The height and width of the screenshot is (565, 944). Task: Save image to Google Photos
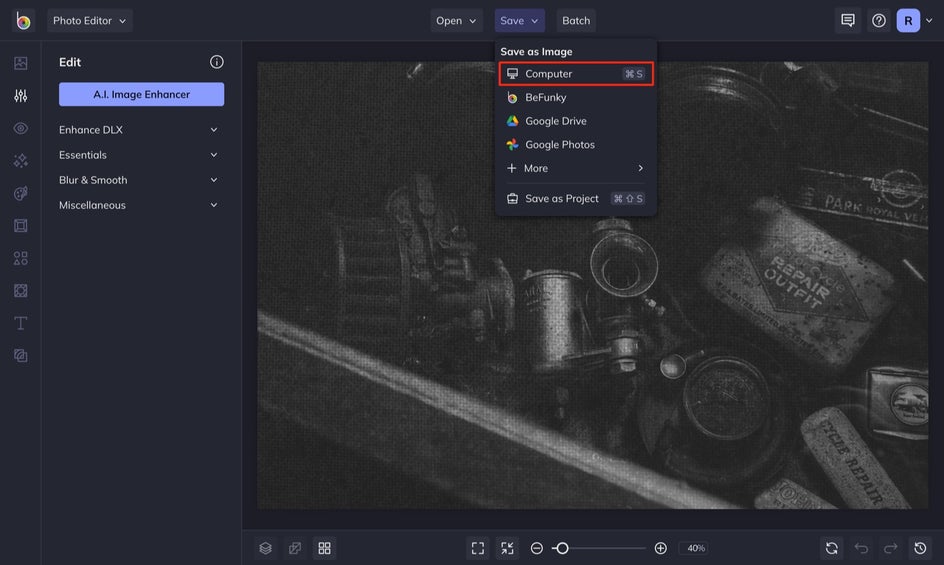tap(576, 145)
